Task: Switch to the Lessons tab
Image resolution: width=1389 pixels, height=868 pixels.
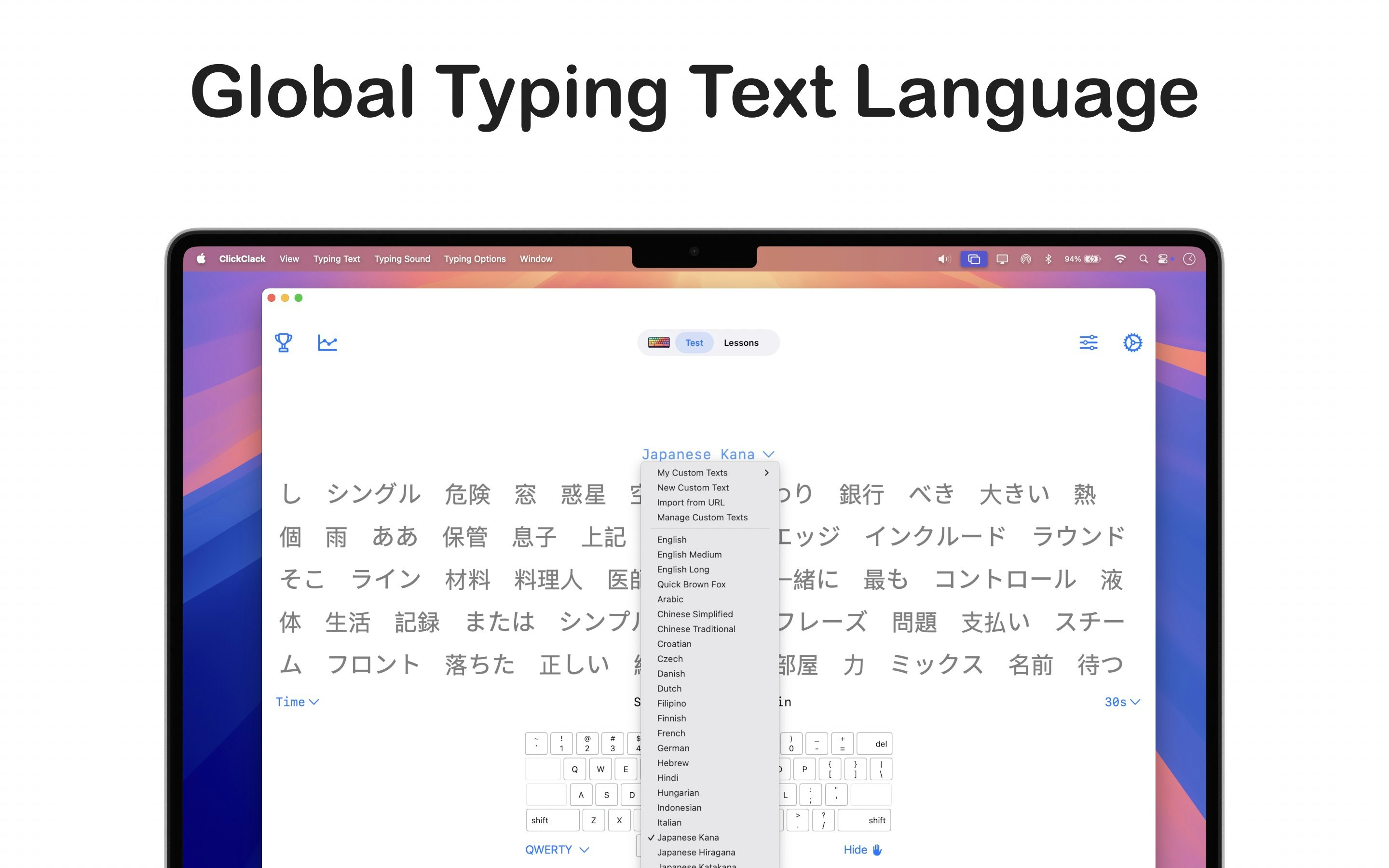Action: click(x=741, y=343)
